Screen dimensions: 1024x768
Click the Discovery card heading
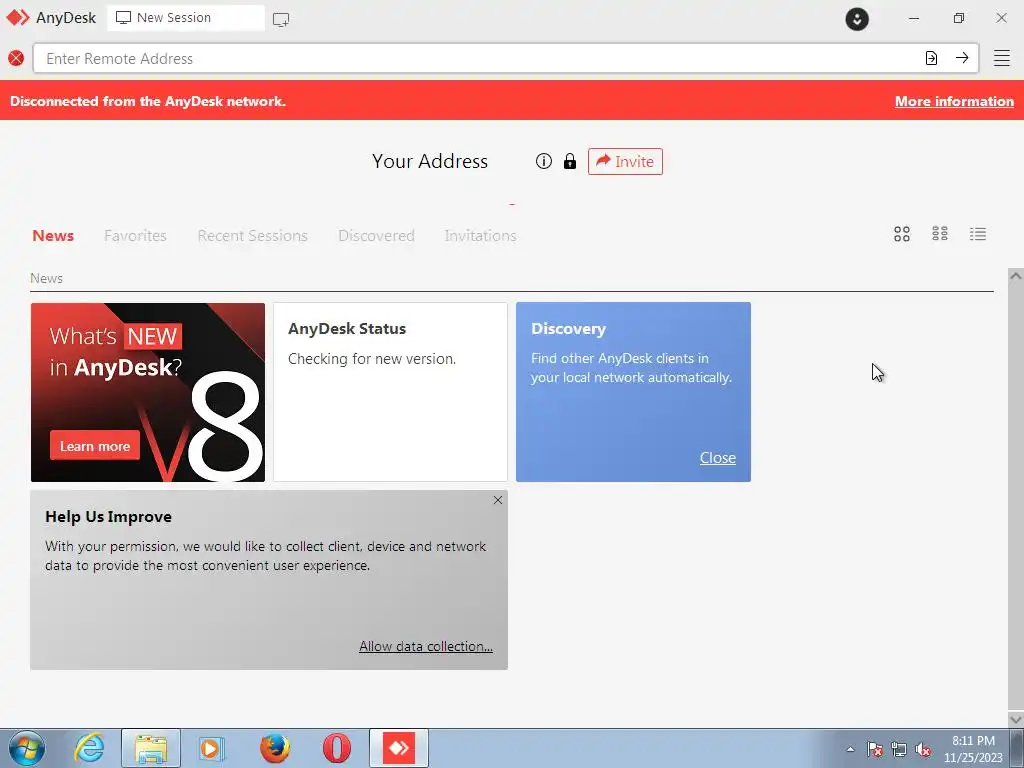[568, 329]
